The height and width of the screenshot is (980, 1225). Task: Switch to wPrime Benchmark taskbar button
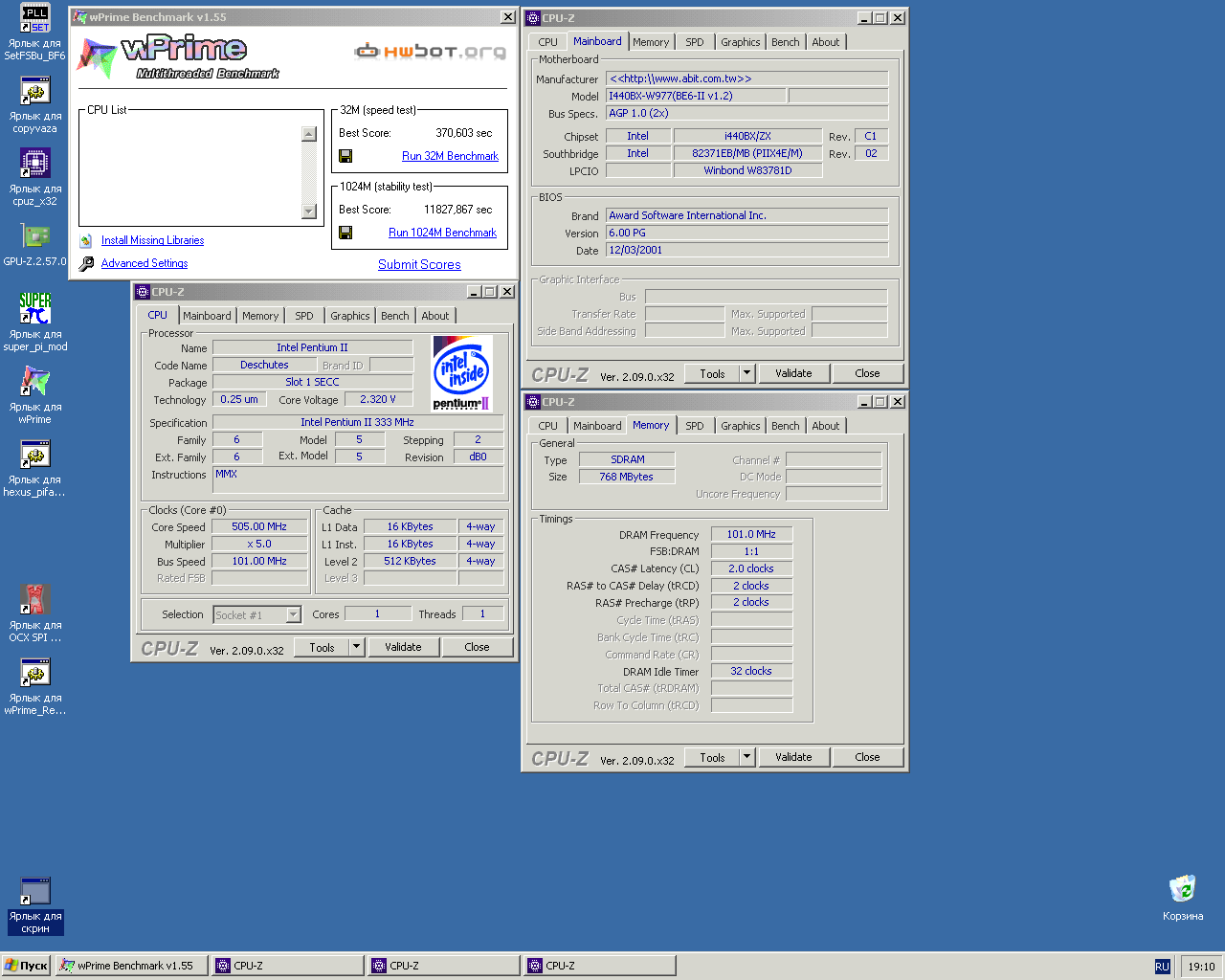(131, 966)
